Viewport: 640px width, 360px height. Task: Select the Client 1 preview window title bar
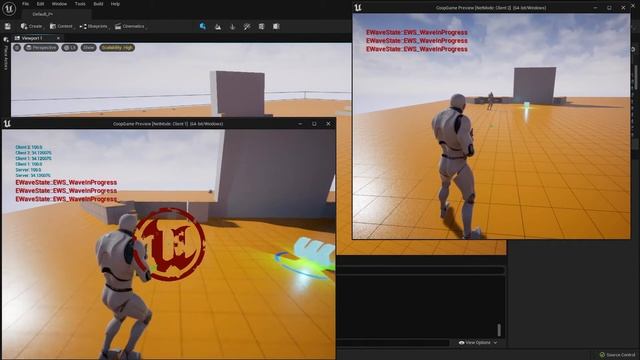coord(168,124)
